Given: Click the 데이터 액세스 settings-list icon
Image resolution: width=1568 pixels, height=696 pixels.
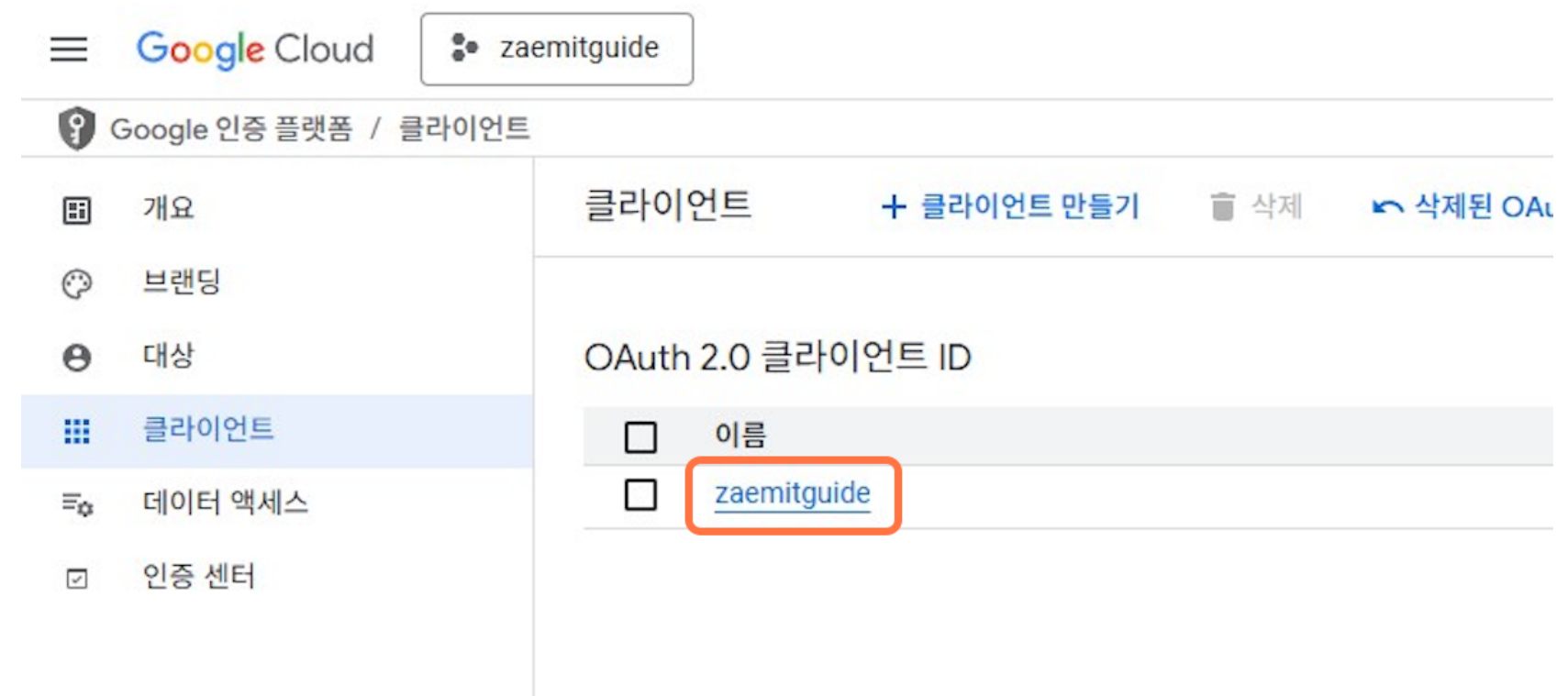Looking at the screenshot, I should (x=77, y=504).
